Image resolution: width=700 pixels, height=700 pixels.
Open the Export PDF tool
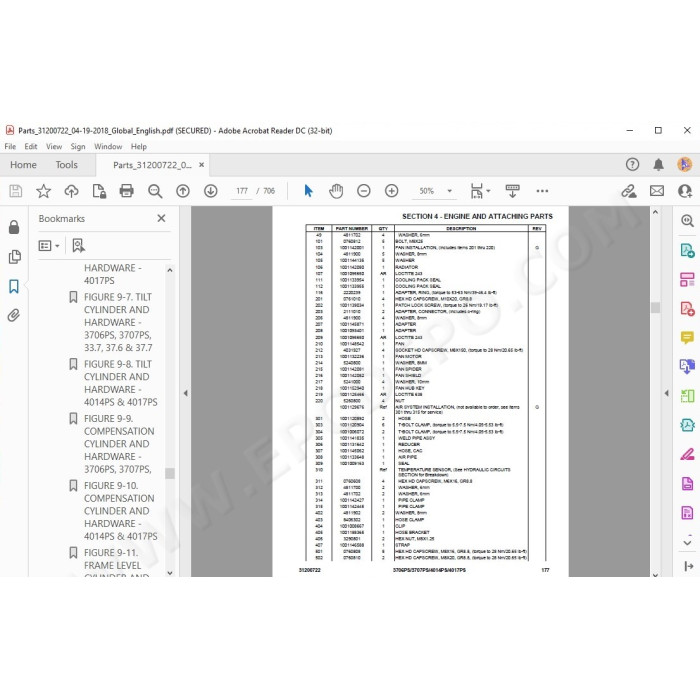pyautogui.click(x=687, y=250)
